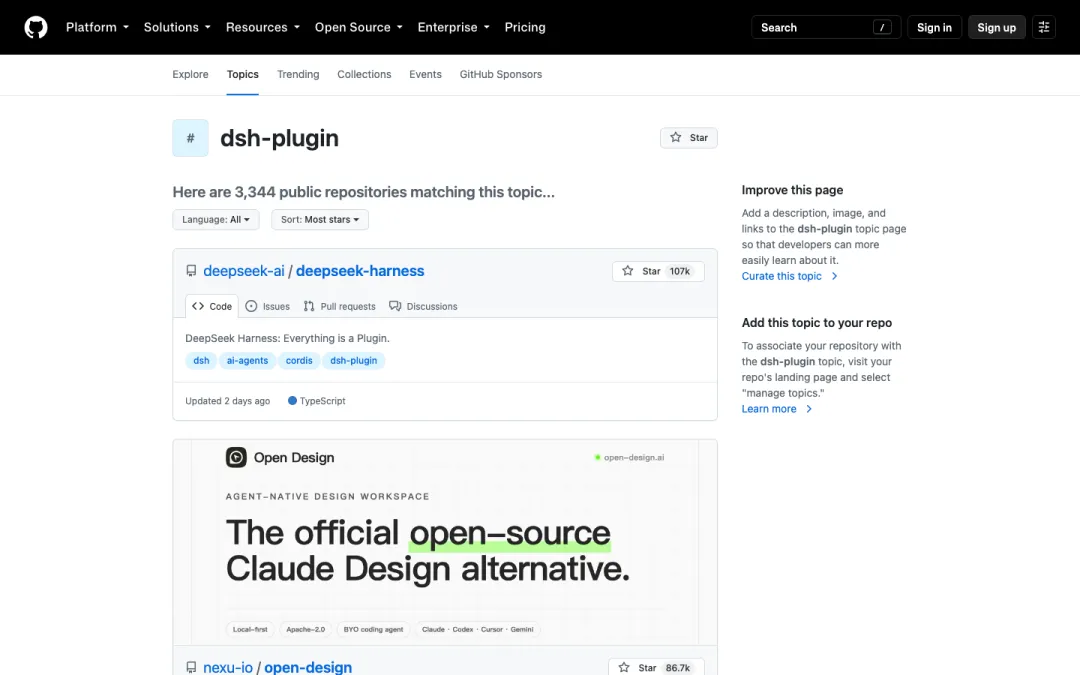Open the GitHub logo homepage
This screenshot has height=675, width=1080.
click(x=36, y=28)
